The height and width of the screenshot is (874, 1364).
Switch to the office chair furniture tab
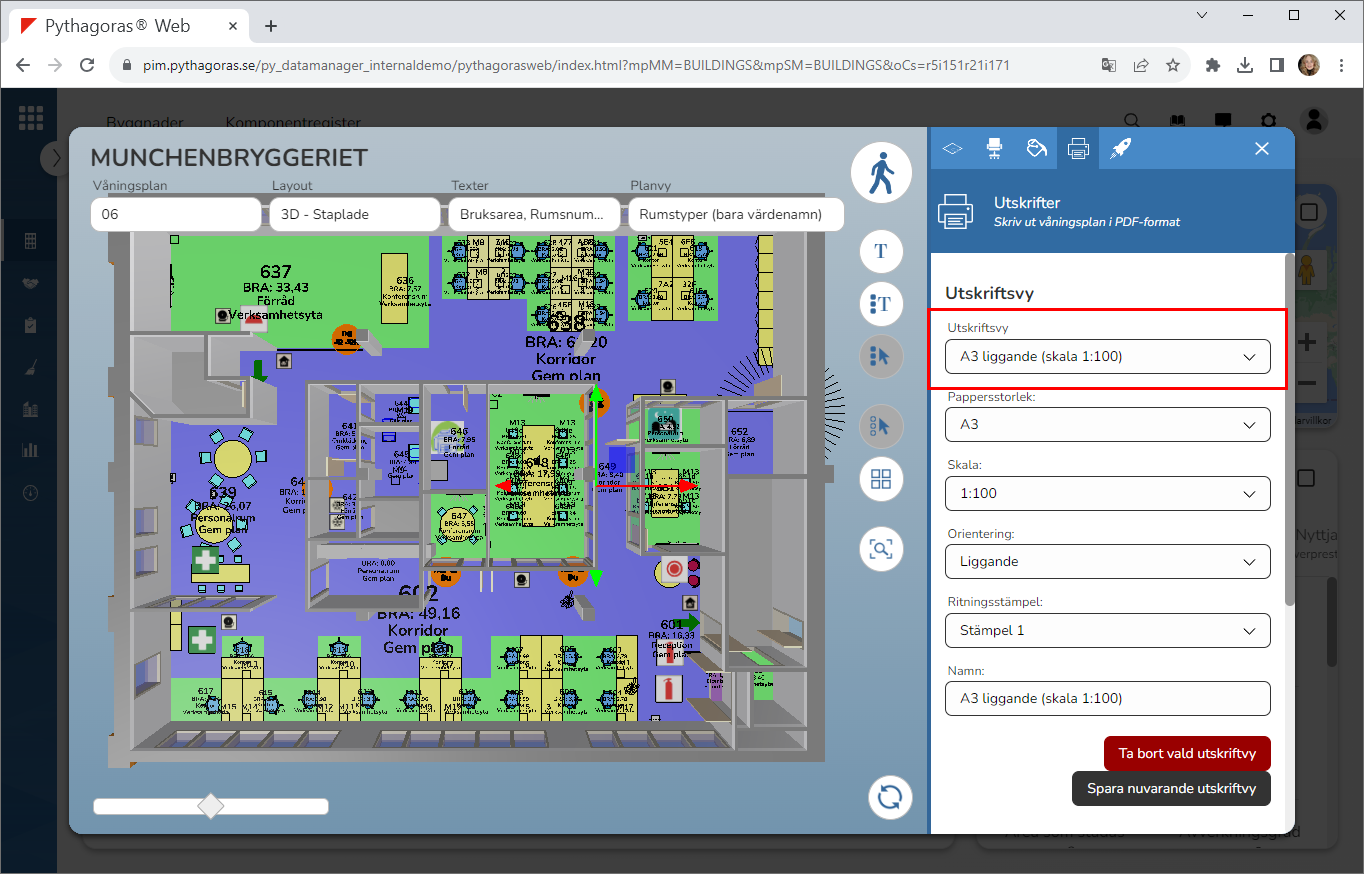(994, 149)
